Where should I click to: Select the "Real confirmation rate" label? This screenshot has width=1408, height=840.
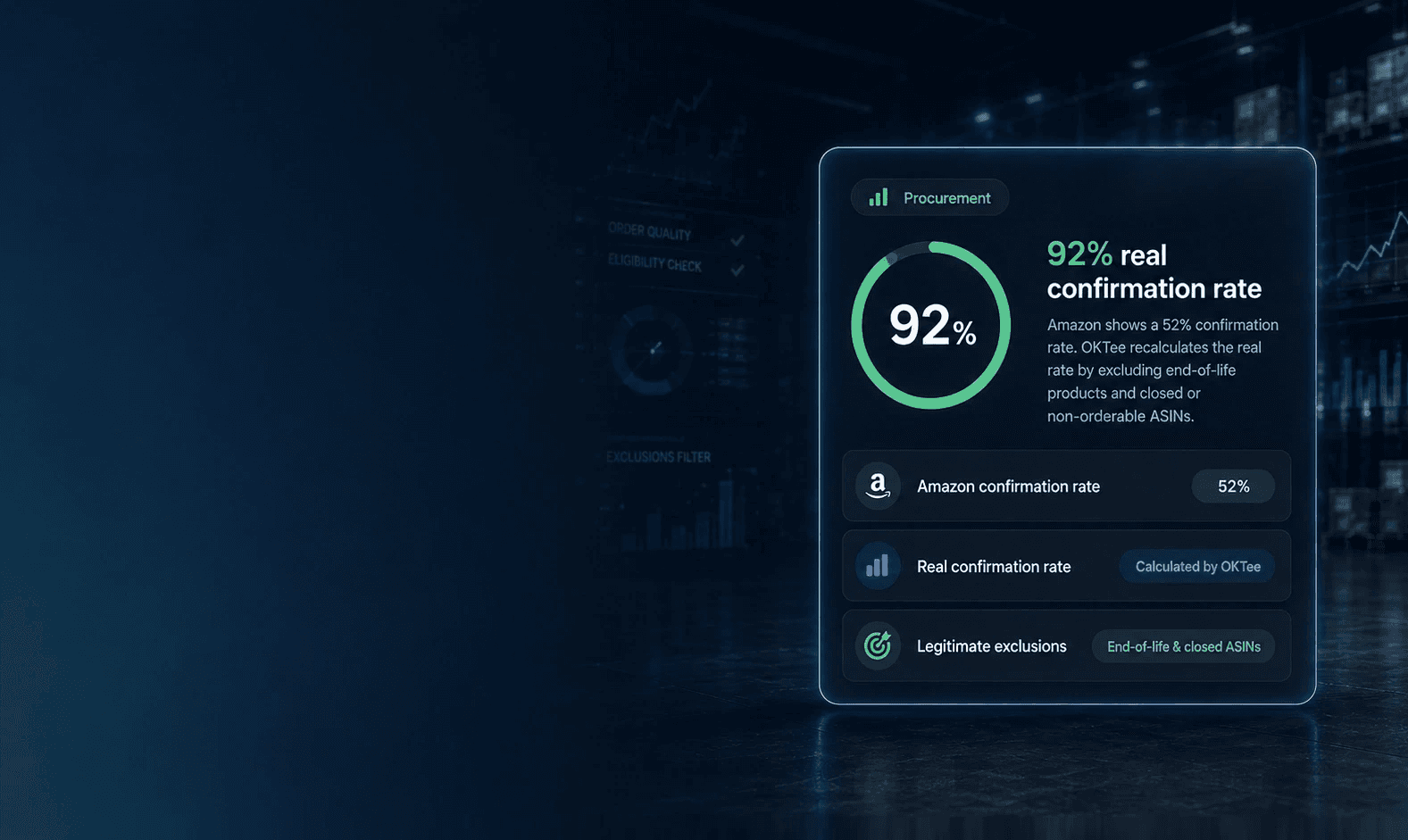click(994, 567)
